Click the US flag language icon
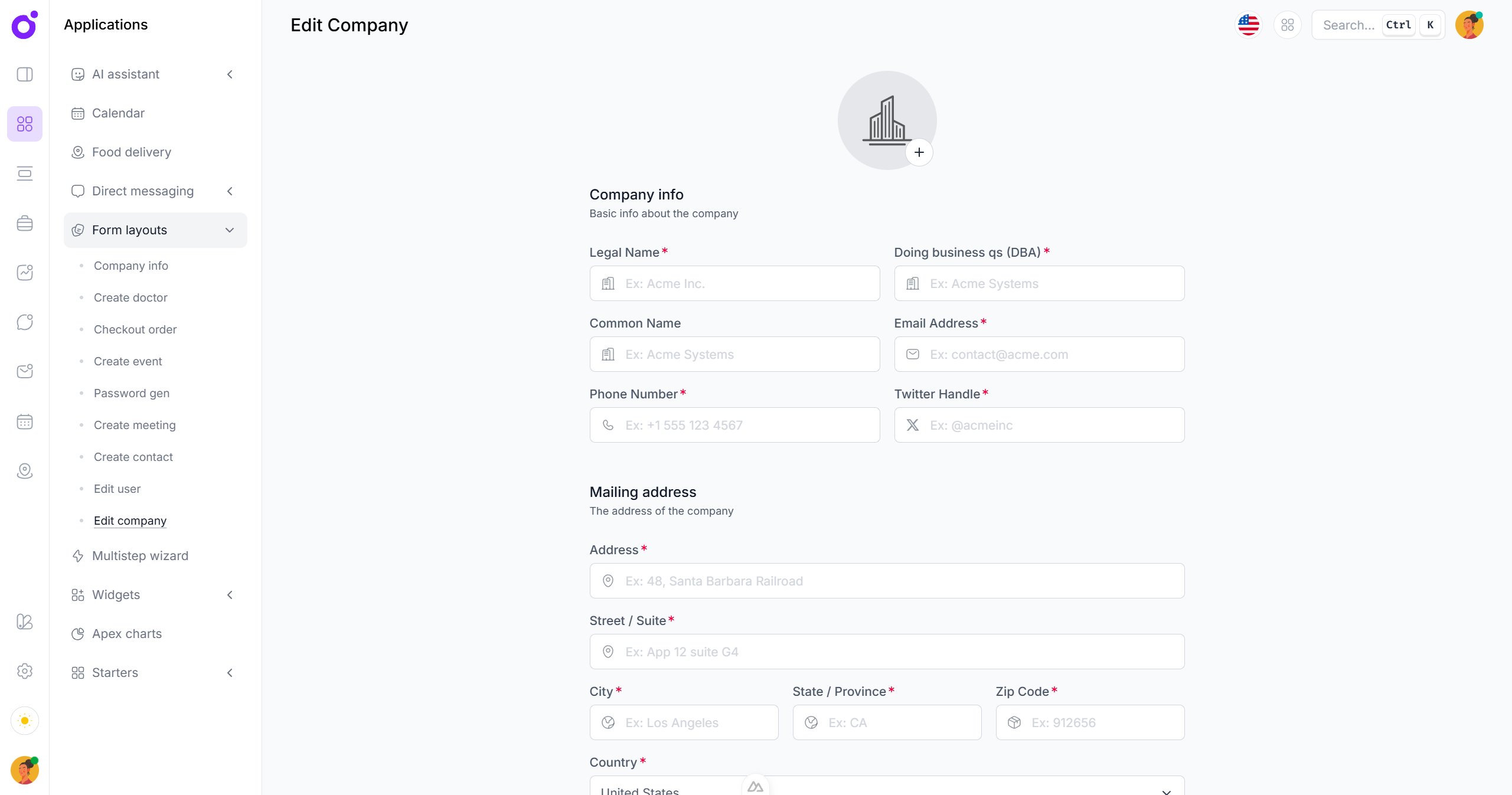 (x=1248, y=25)
